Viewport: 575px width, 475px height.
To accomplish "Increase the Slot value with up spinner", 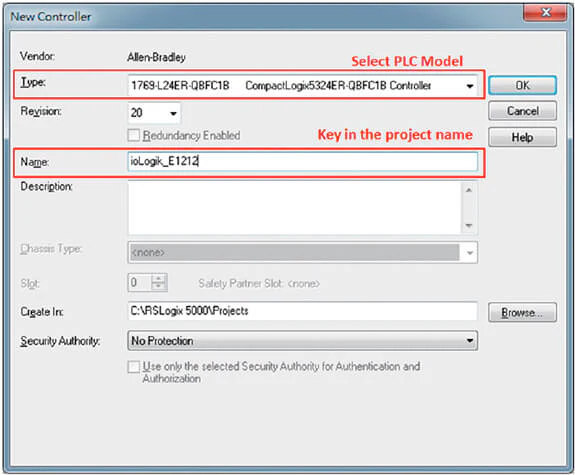I will click(x=159, y=278).
